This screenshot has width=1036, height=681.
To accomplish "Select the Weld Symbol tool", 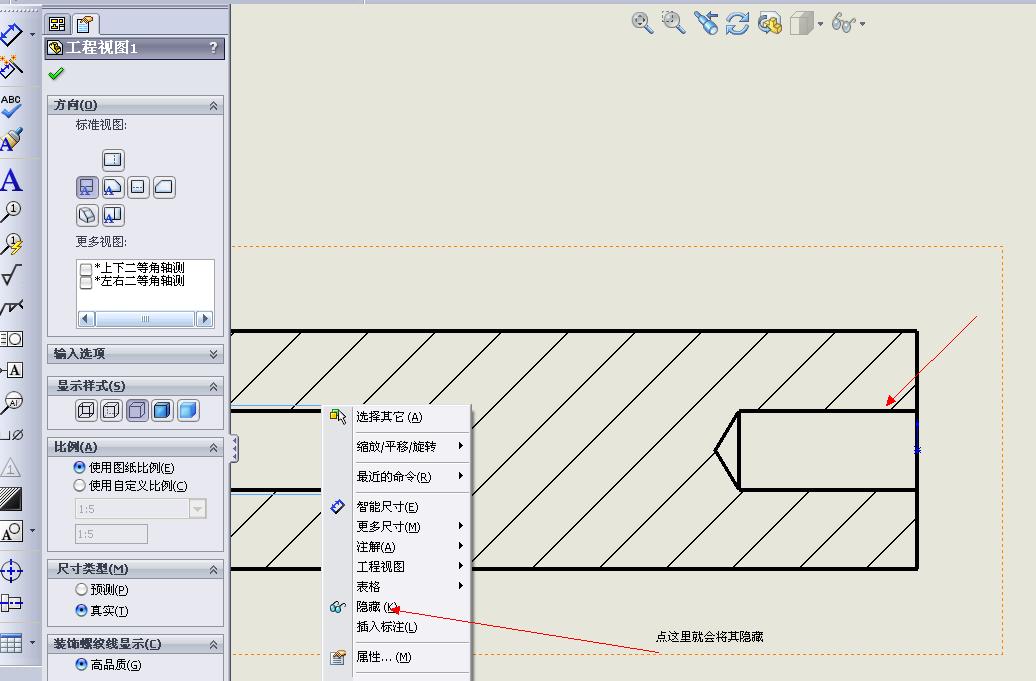I will click(11, 307).
